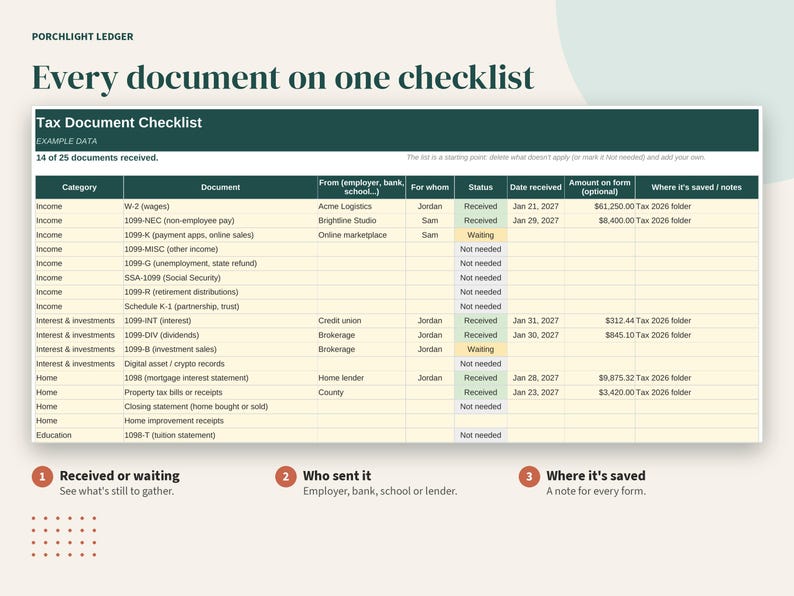Select the Education category cell
The width and height of the screenshot is (794, 596).
(x=79, y=435)
